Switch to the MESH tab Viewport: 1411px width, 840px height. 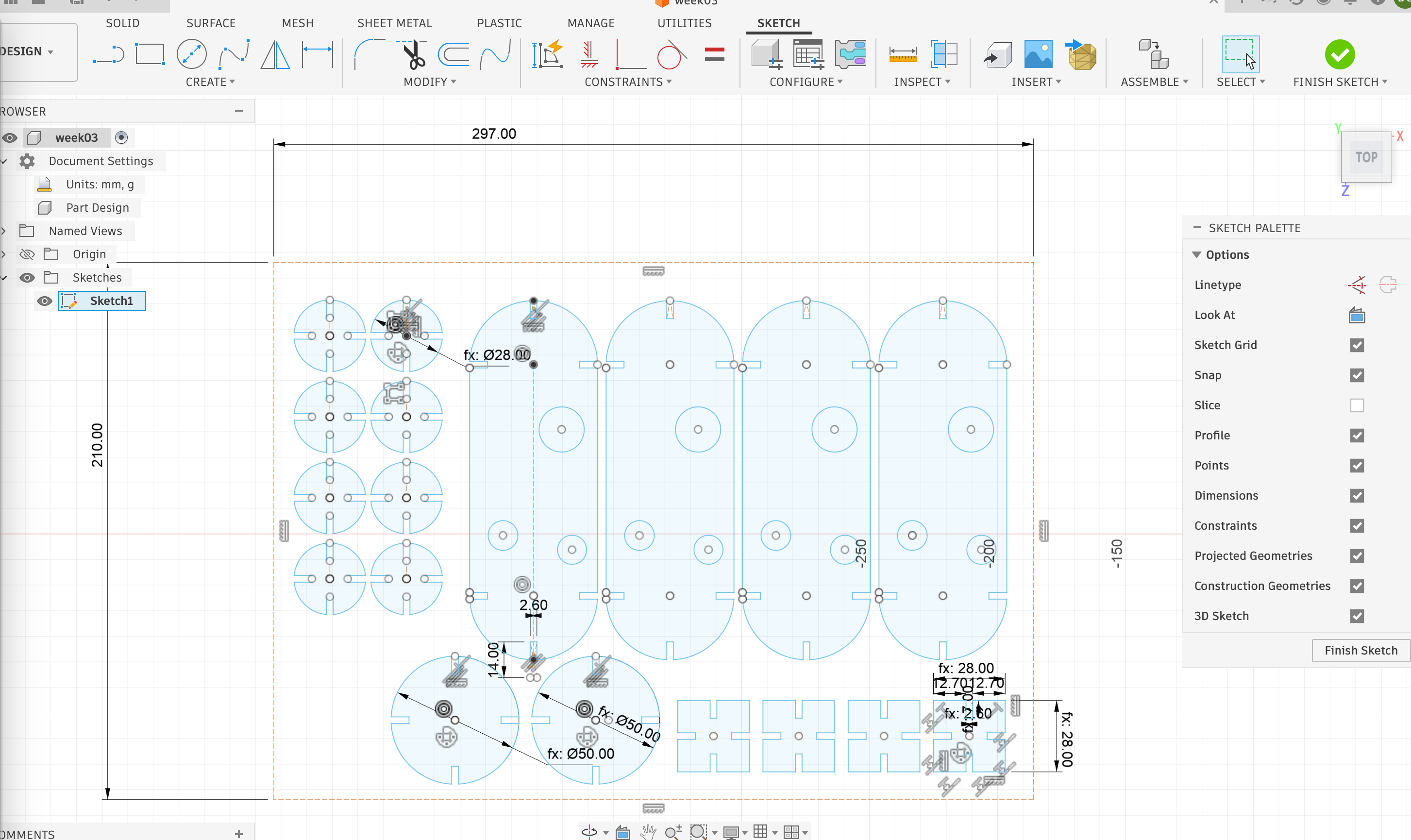[x=298, y=23]
